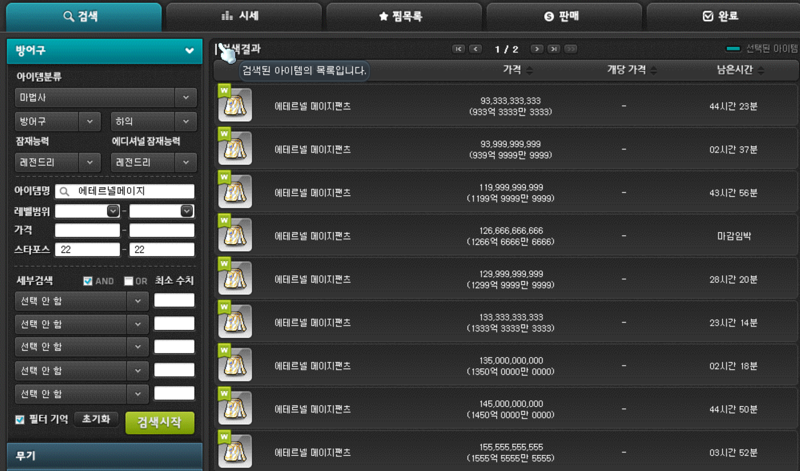Select the listing with 28시간 20분 remaining

pos(506,279)
